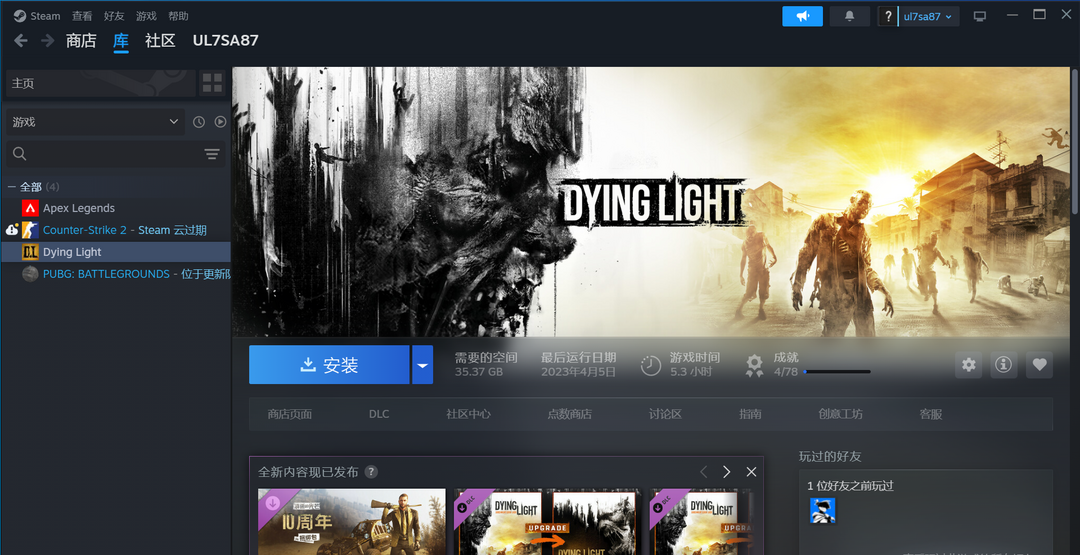The image size is (1080, 555).
Task: Open the 好友 menu
Action: click(x=114, y=16)
